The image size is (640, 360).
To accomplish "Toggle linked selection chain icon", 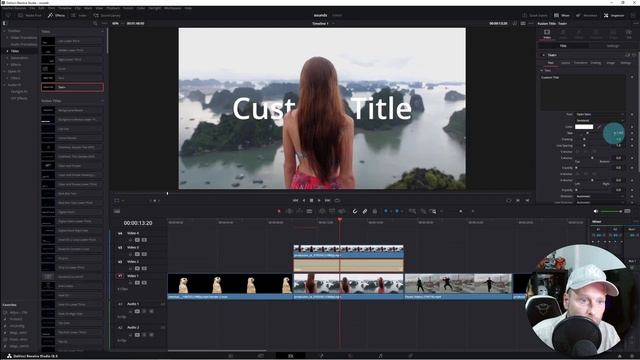I will tap(365, 211).
